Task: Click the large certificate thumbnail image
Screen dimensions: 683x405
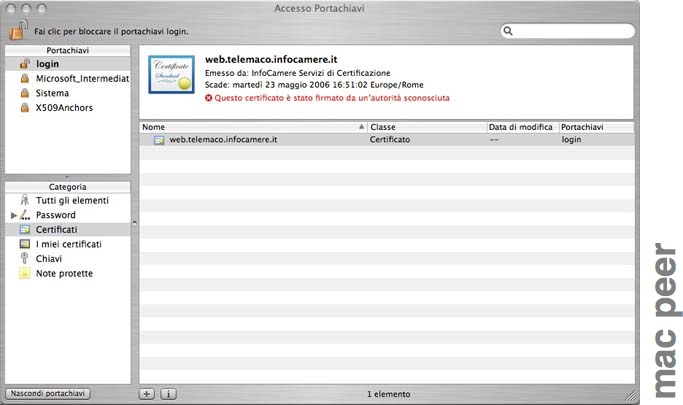Action: click(x=171, y=74)
